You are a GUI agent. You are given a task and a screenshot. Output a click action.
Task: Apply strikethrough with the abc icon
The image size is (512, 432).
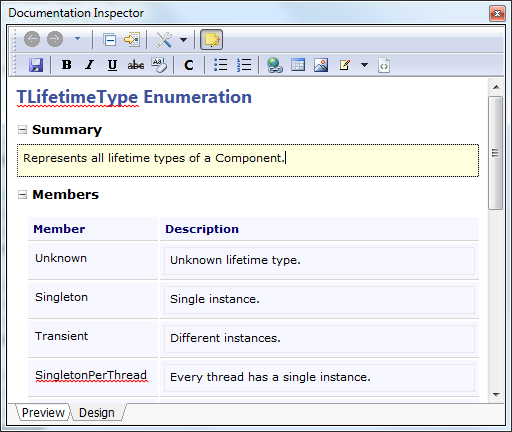click(136, 65)
